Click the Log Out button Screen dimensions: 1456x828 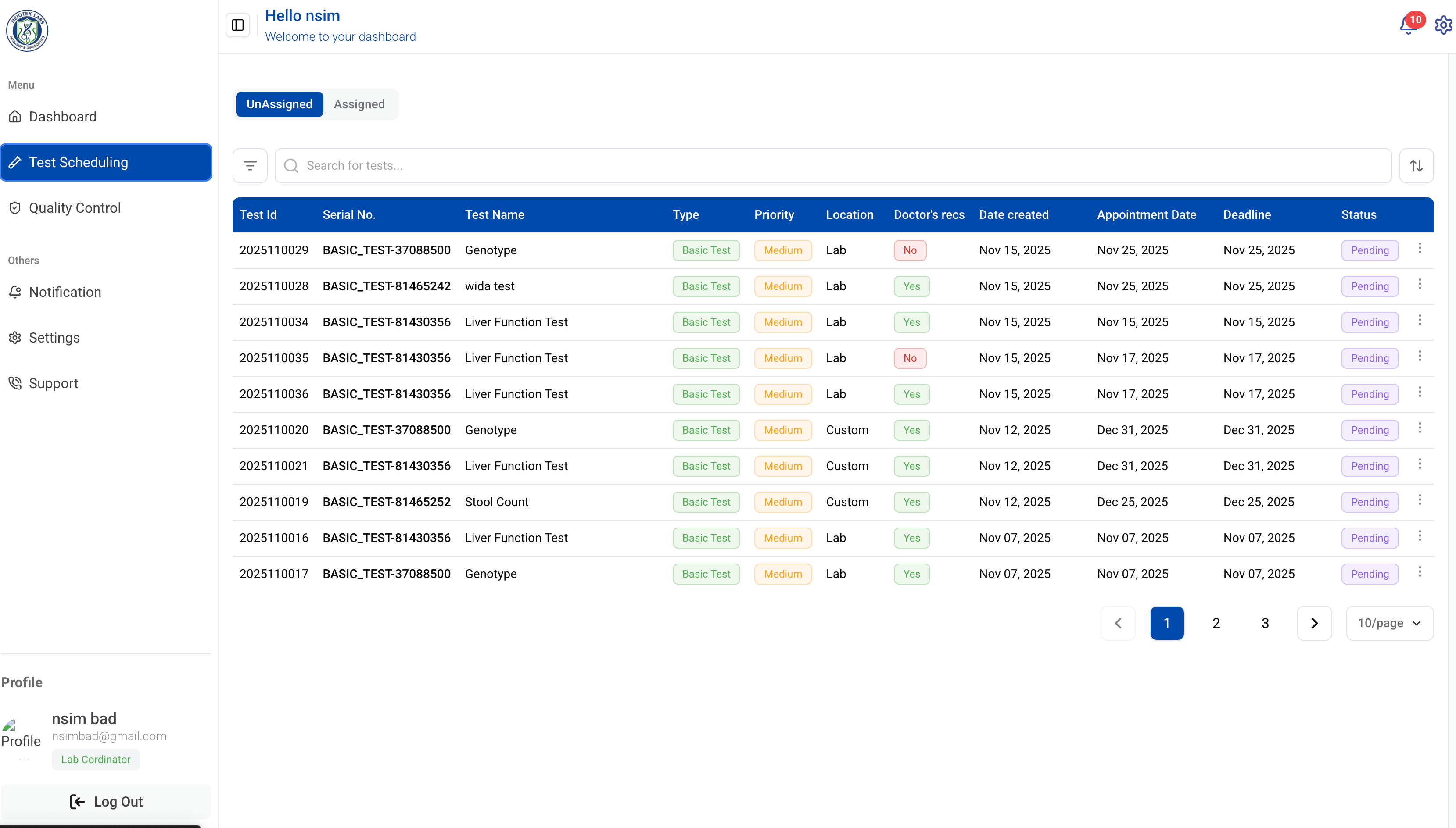click(106, 801)
